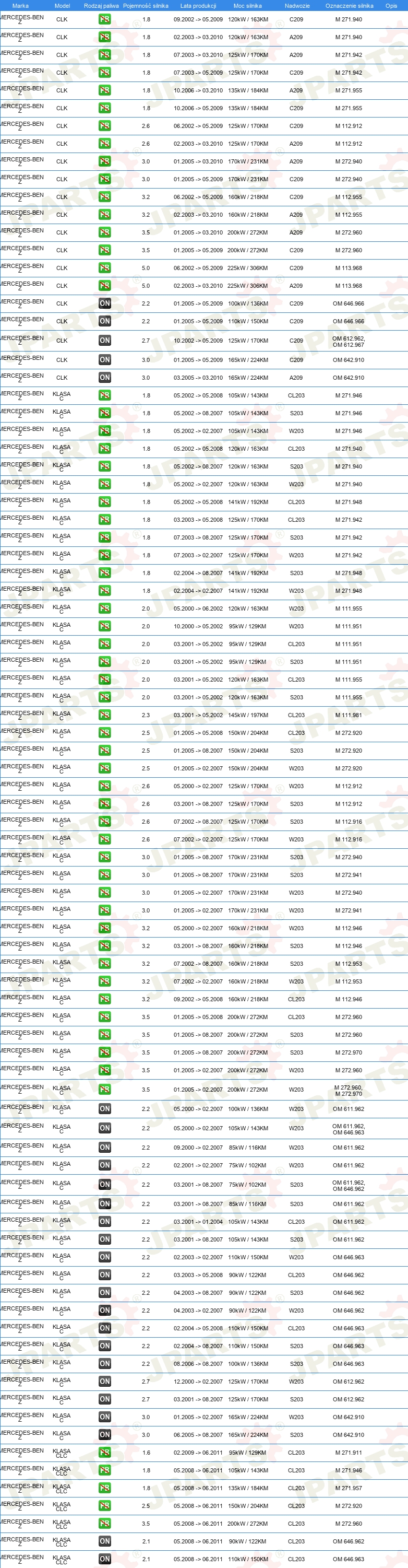Select PB icon in the M 271.911 row

coord(104,1453)
